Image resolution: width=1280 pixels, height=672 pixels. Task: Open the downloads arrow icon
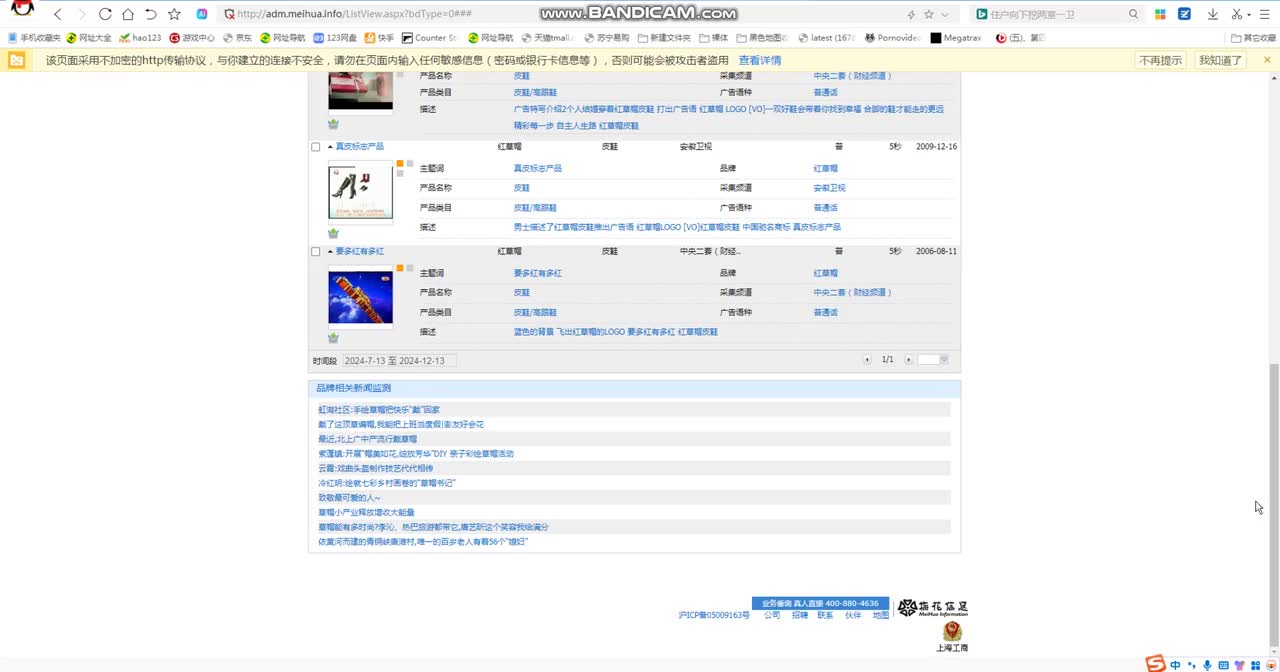(1213, 14)
